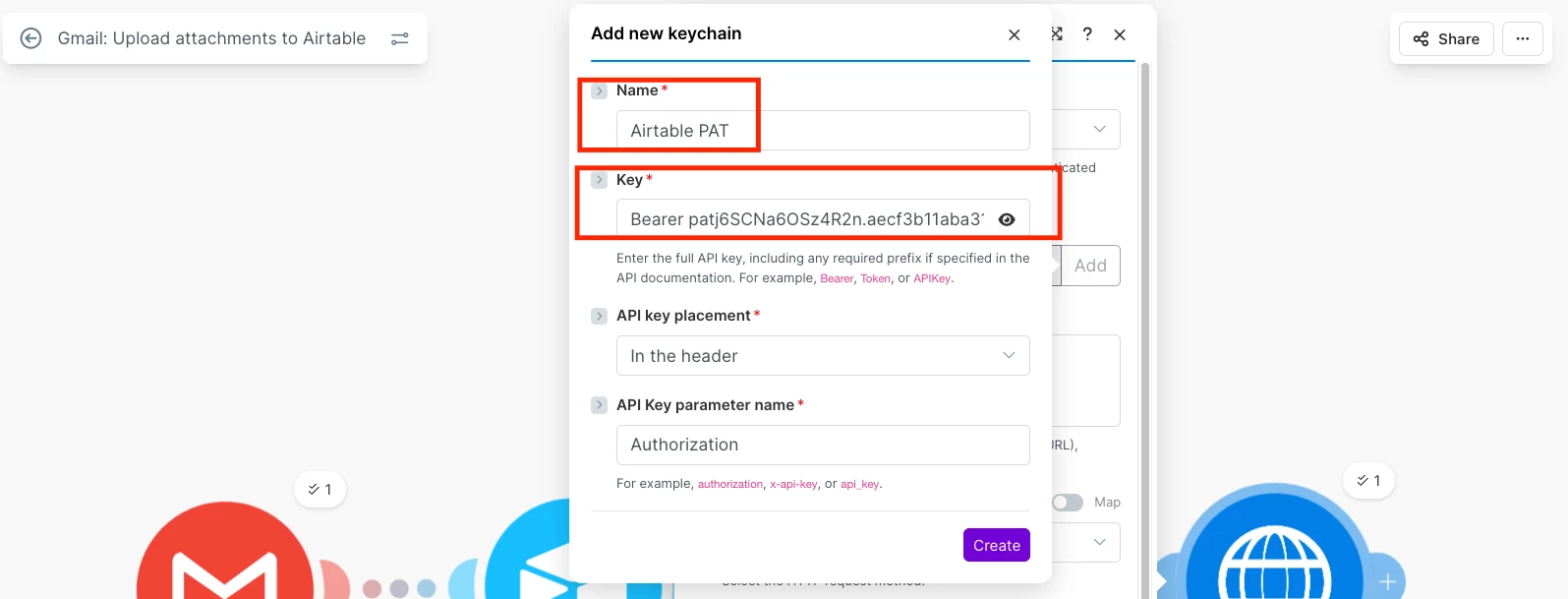Expand the API Key parameter name chevron

click(600, 405)
